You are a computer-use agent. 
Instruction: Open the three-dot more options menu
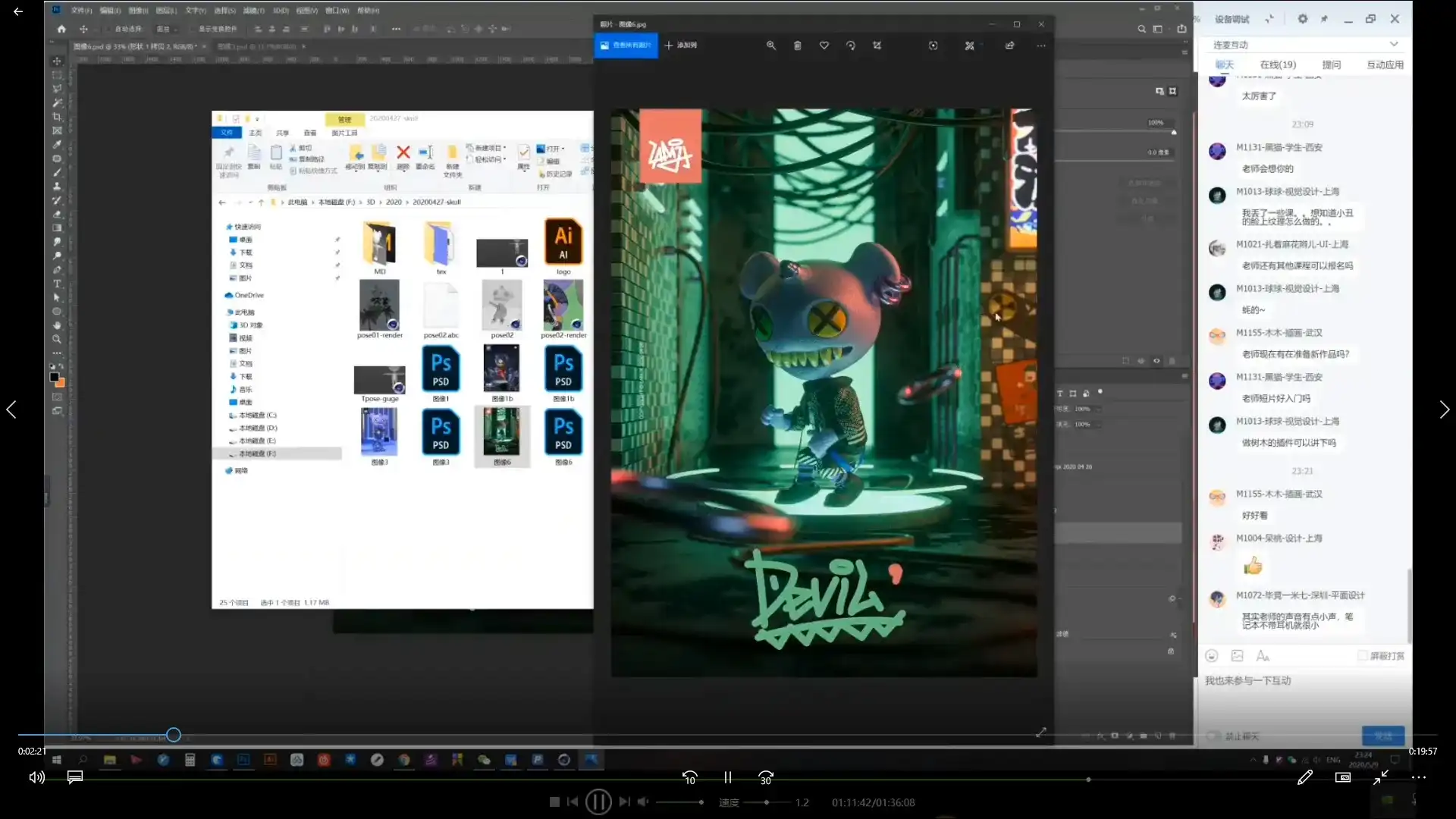pos(1419,778)
